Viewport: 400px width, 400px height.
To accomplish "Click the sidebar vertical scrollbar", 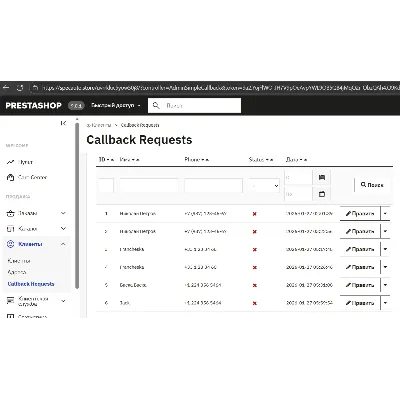I will (x=77, y=205).
